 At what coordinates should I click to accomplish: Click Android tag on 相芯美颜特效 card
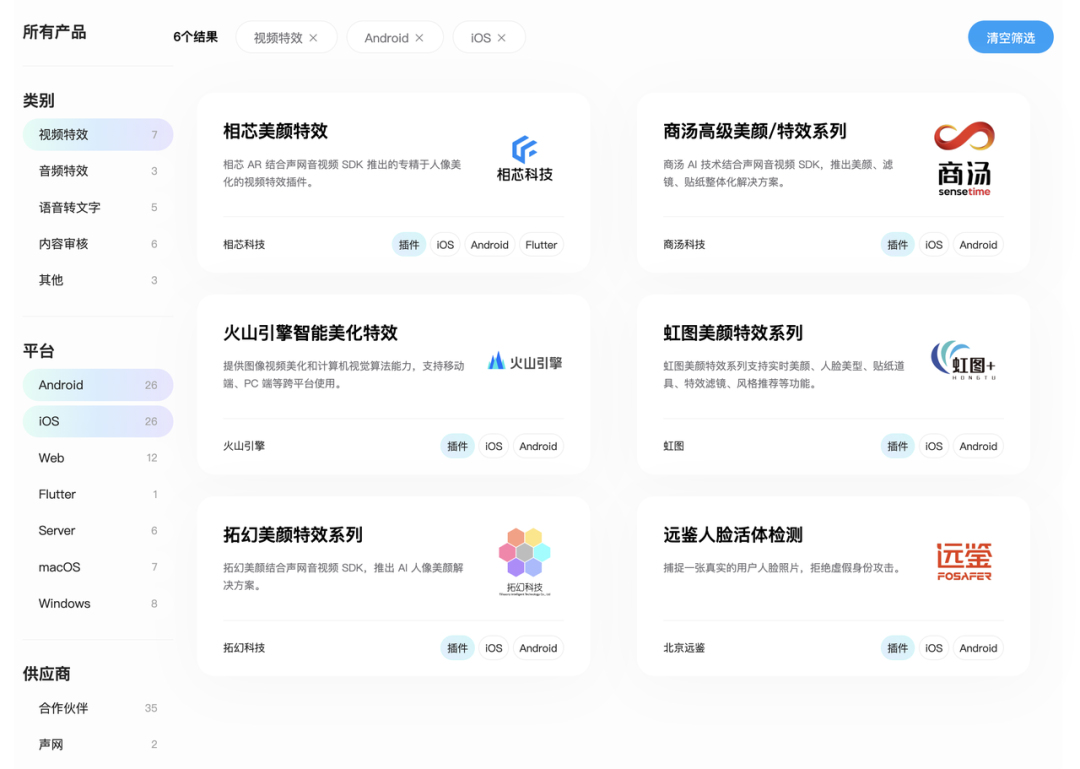(490, 245)
